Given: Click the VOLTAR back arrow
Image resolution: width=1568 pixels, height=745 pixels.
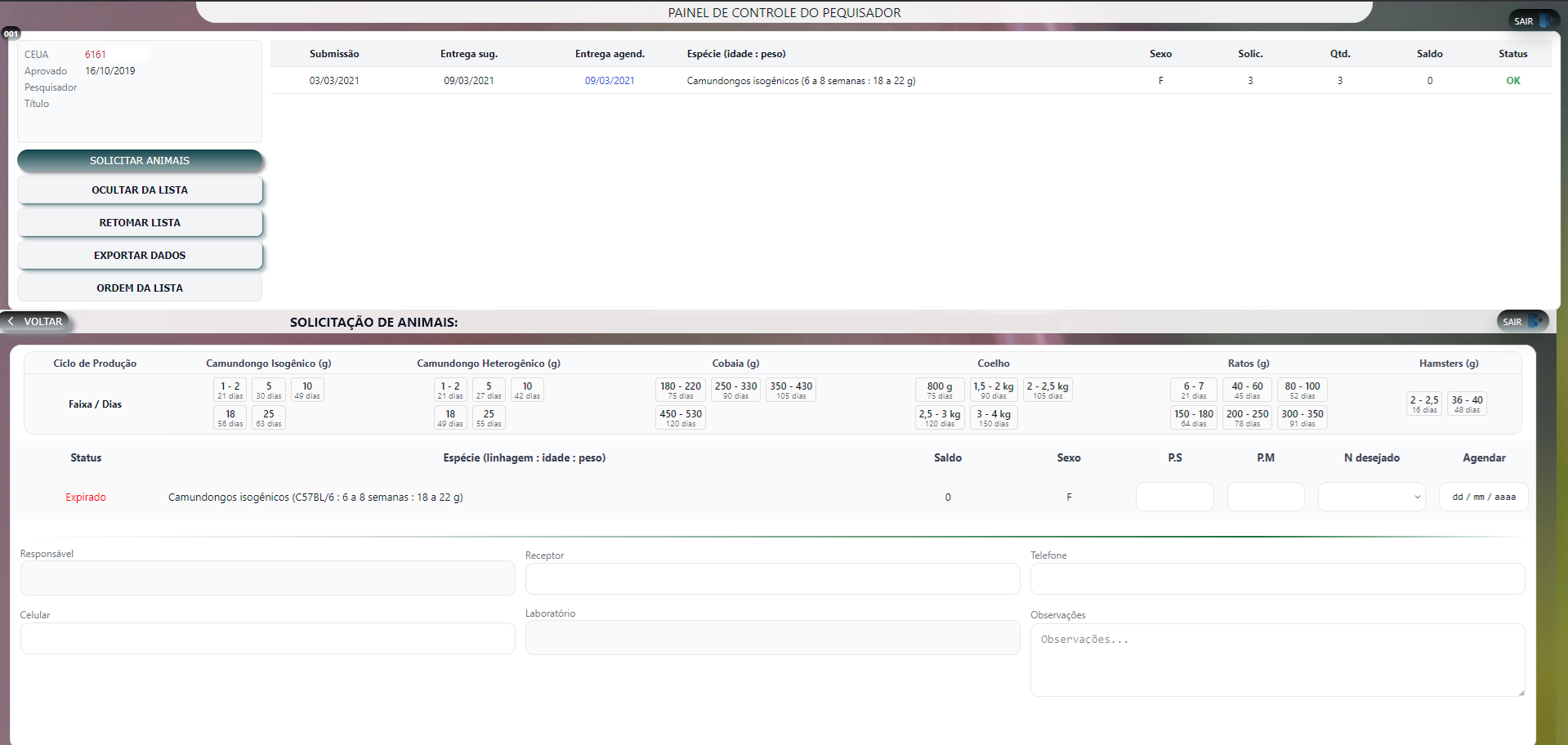Looking at the screenshot, I should click(11, 322).
